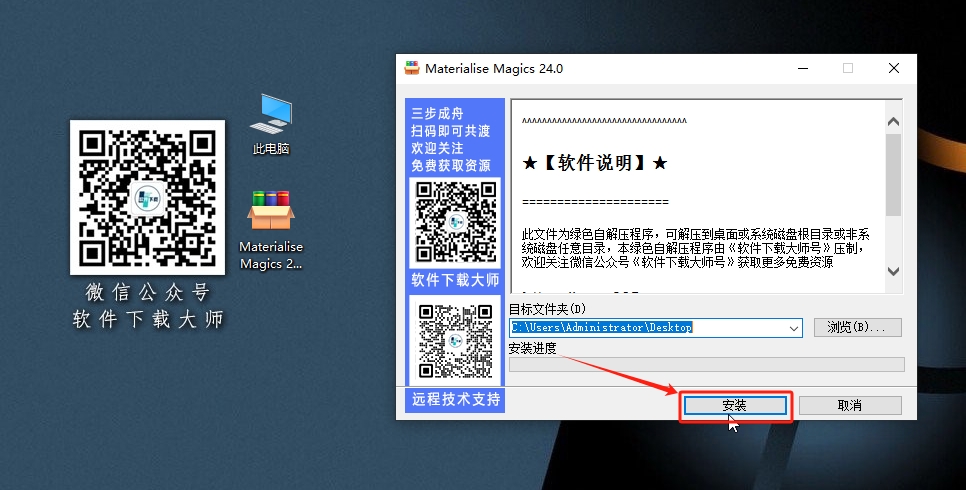
Task: Click the scroll down arrow in the description box
Action: (x=893, y=271)
